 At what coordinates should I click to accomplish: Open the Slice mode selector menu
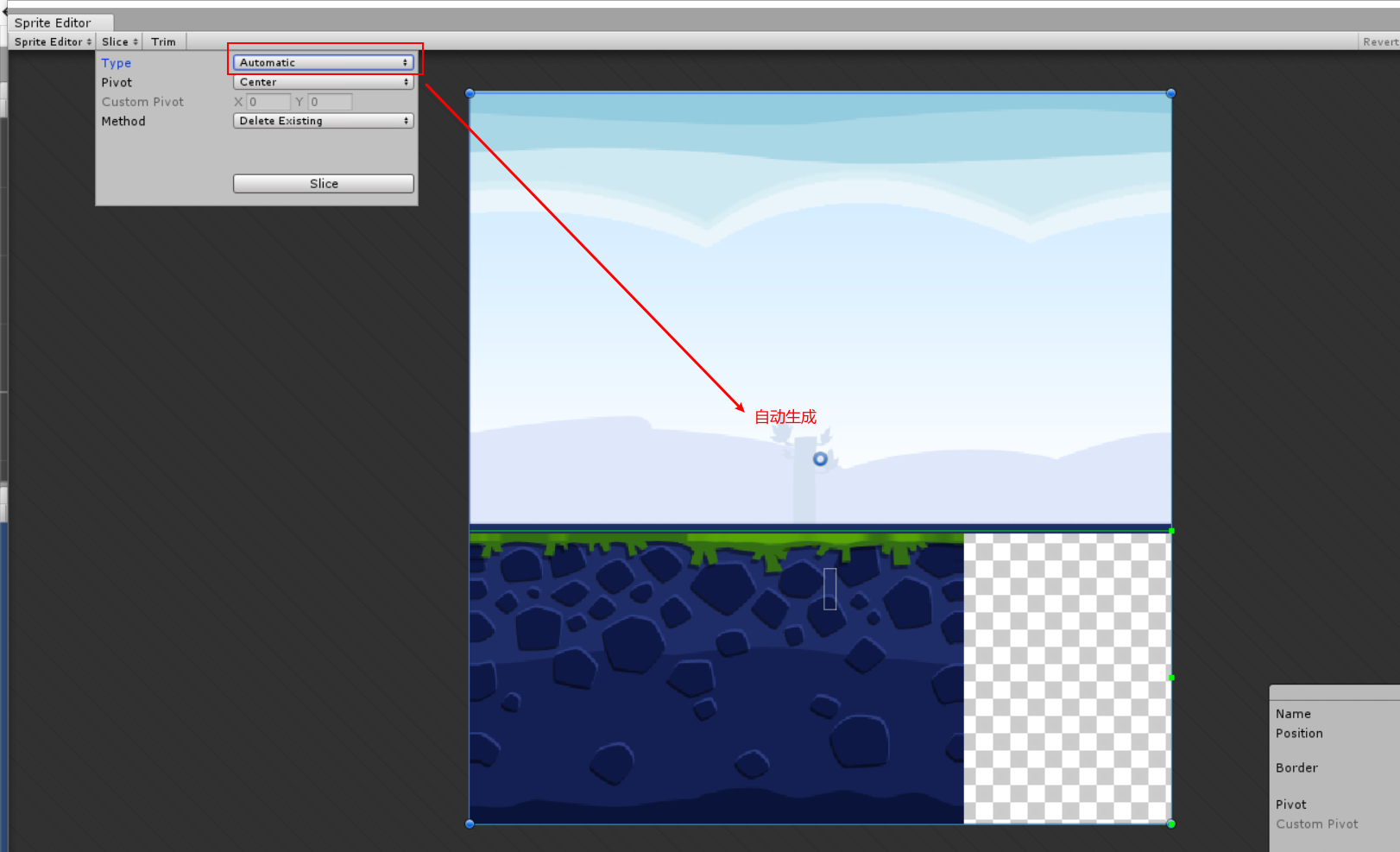118,41
